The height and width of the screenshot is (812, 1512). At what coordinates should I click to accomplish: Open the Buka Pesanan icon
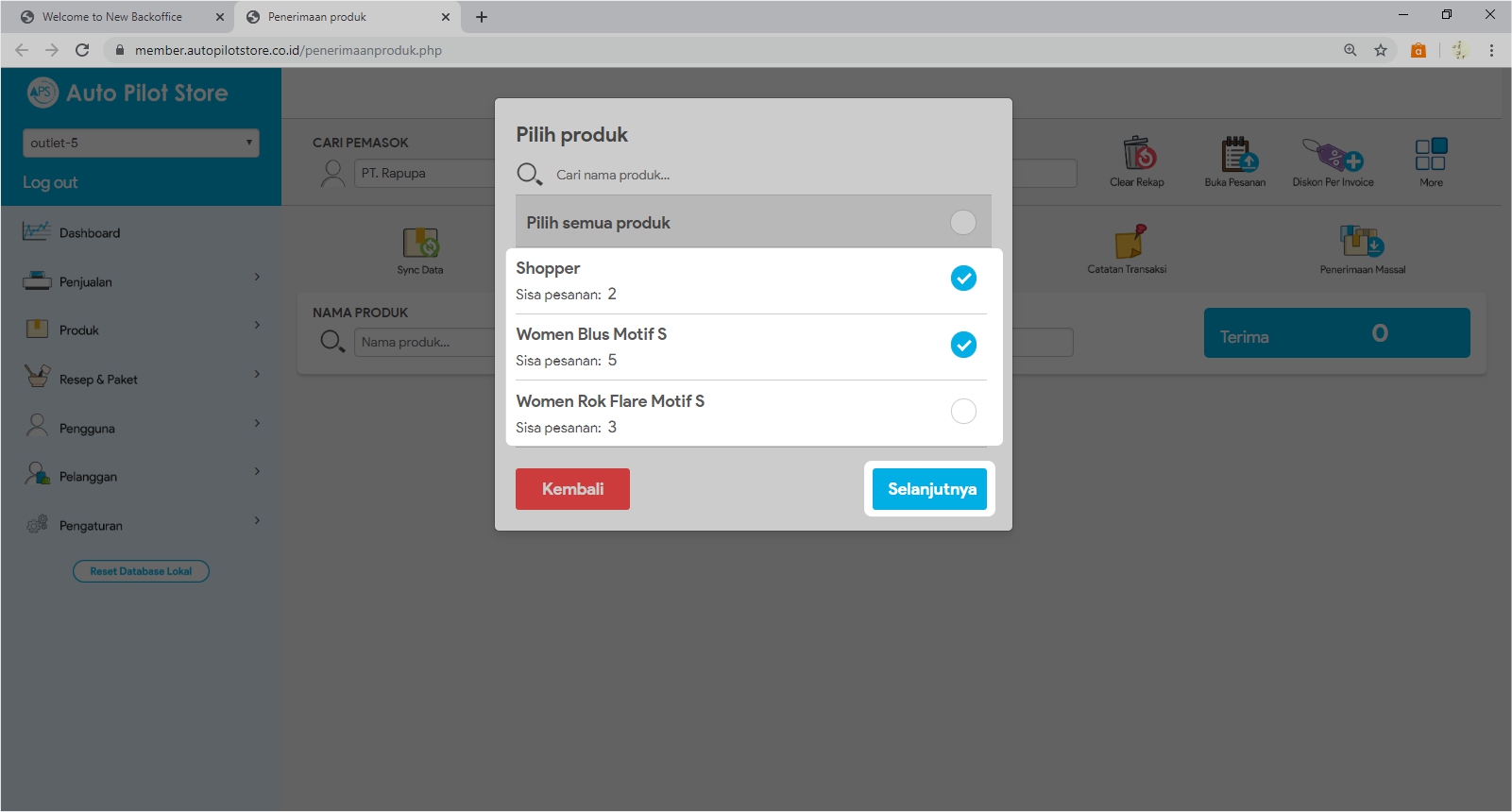coord(1235,154)
